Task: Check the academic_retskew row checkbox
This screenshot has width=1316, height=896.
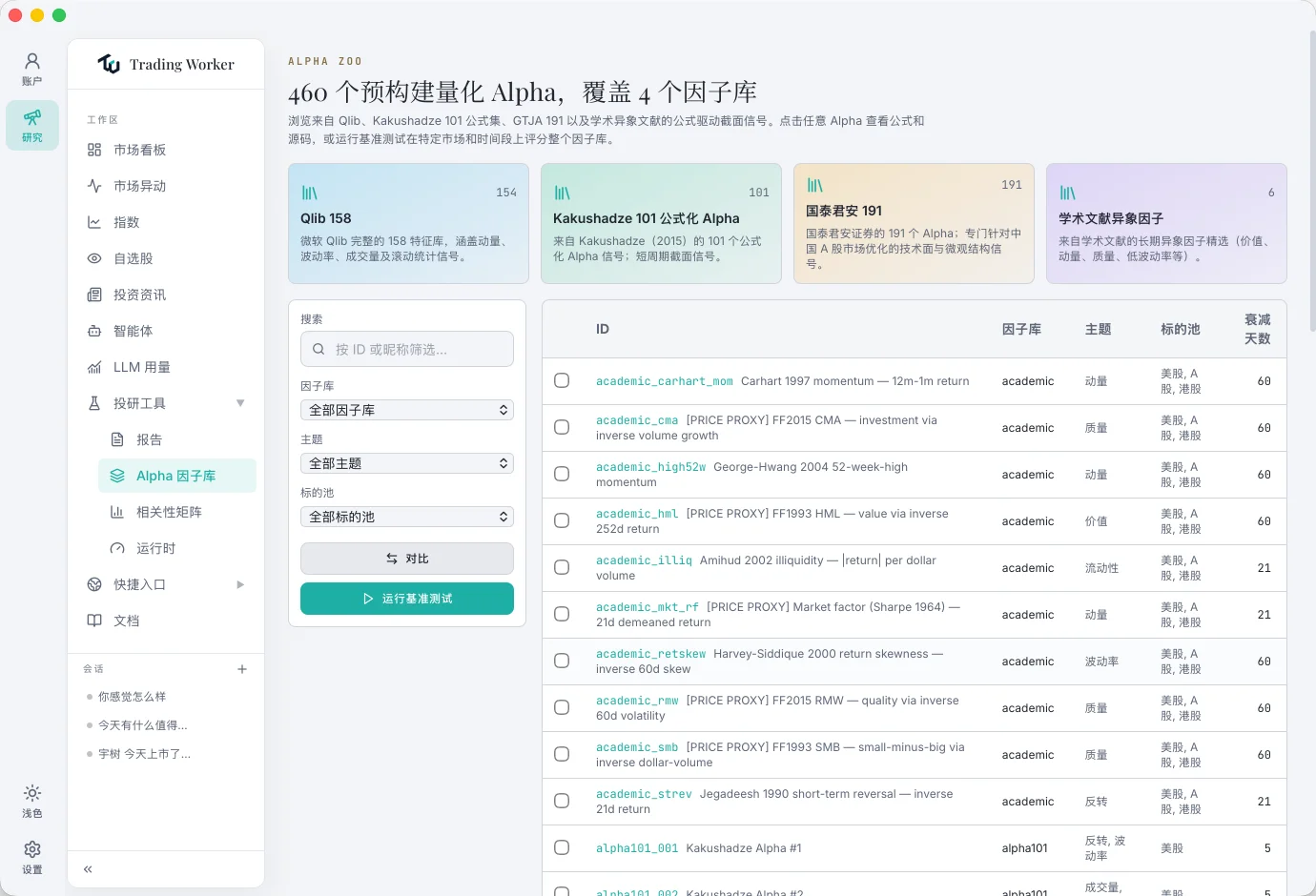Action: click(562, 661)
